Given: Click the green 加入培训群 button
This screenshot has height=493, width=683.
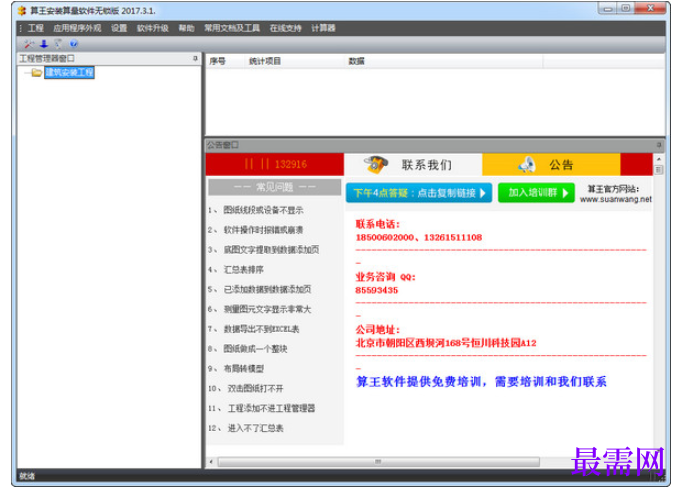Looking at the screenshot, I should pyautogui.click(x=536, y=193).
